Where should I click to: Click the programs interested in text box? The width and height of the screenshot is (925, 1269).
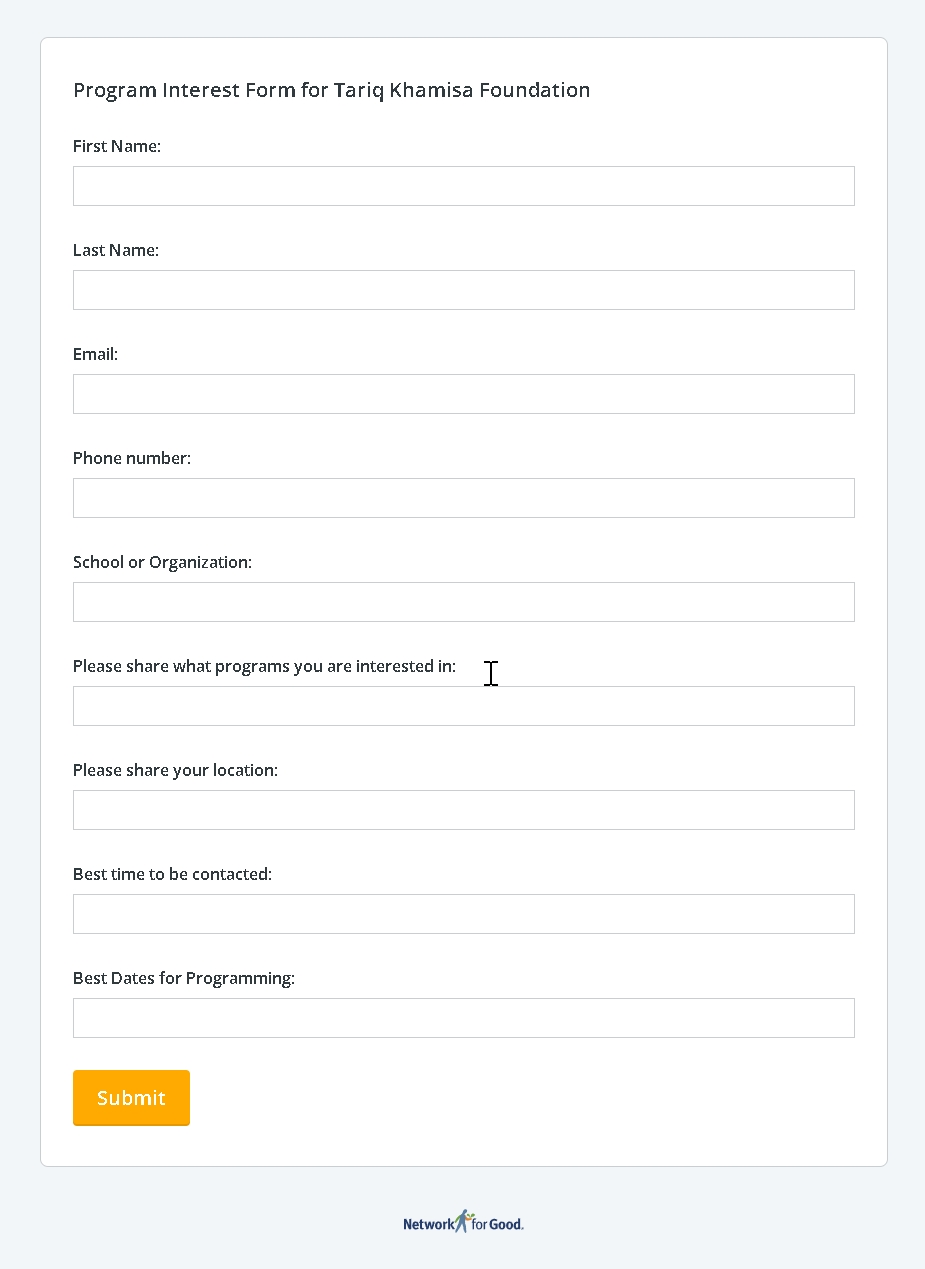pos(464,706)
